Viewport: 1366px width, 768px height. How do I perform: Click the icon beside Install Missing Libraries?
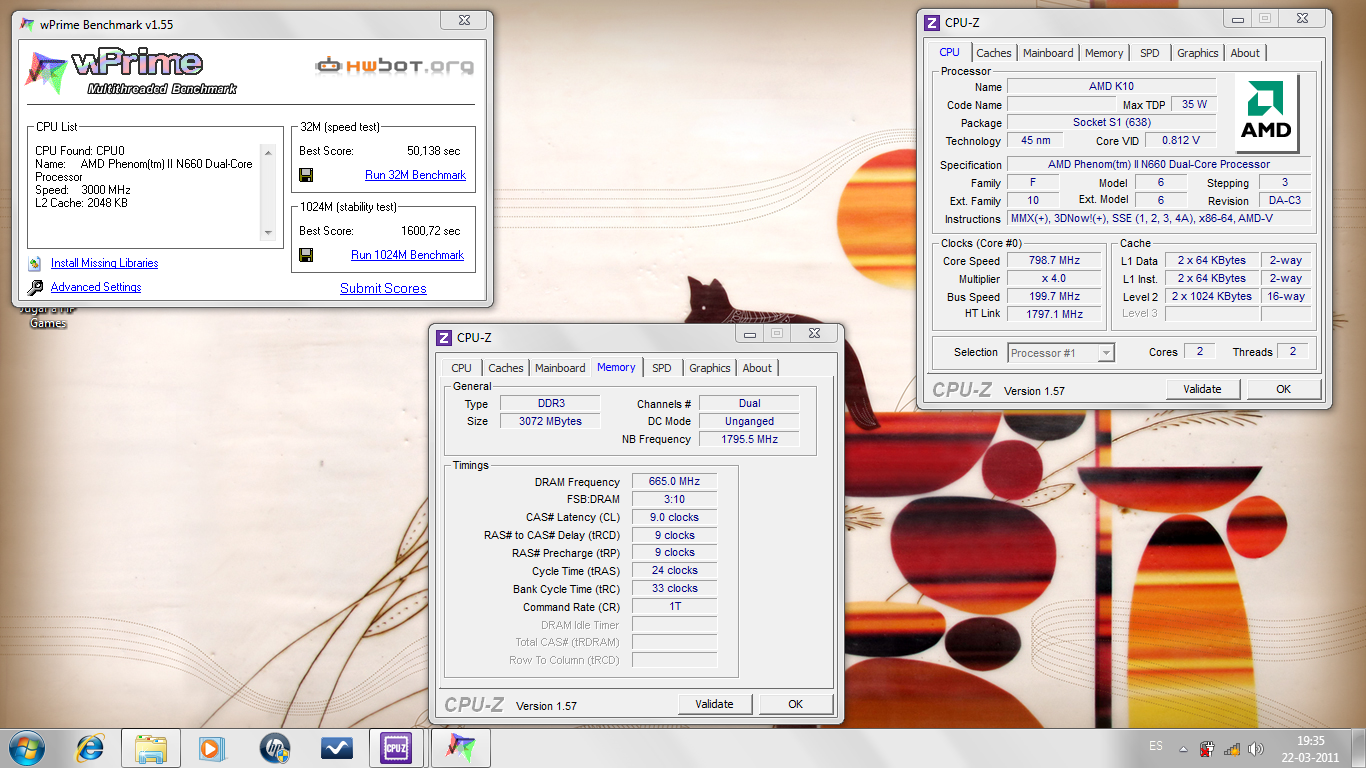pyautogui.click(x=34, y=264)
